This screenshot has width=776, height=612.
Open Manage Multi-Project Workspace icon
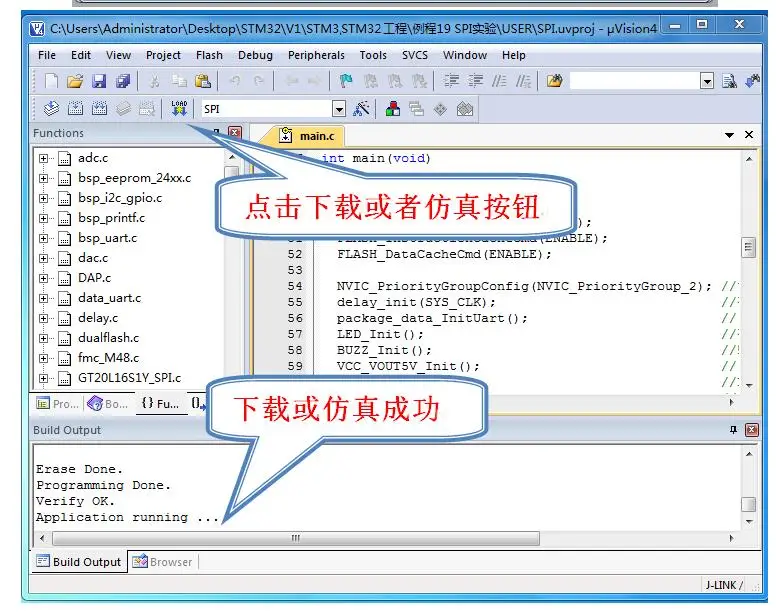(x=416, y=108)
